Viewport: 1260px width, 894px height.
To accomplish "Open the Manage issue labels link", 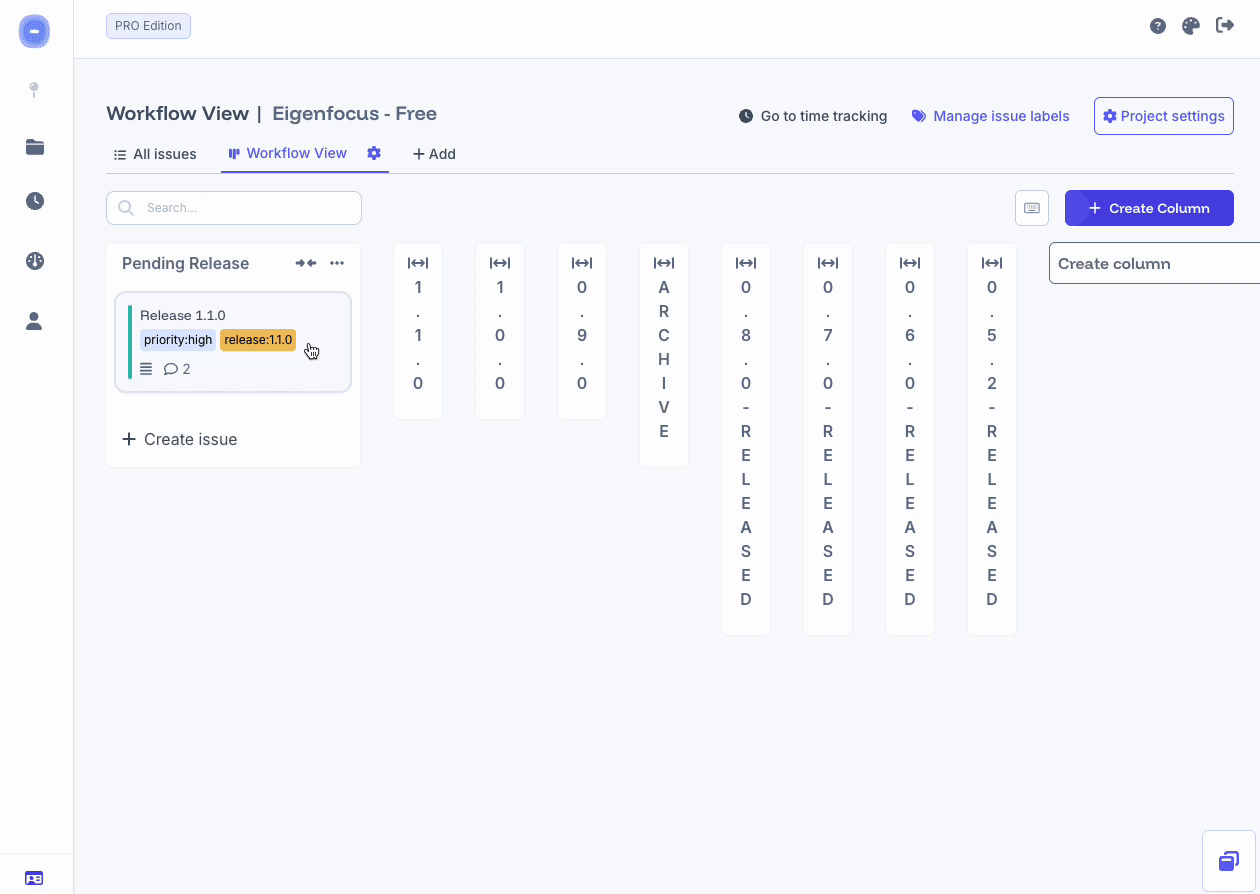I will pos(990,116).
